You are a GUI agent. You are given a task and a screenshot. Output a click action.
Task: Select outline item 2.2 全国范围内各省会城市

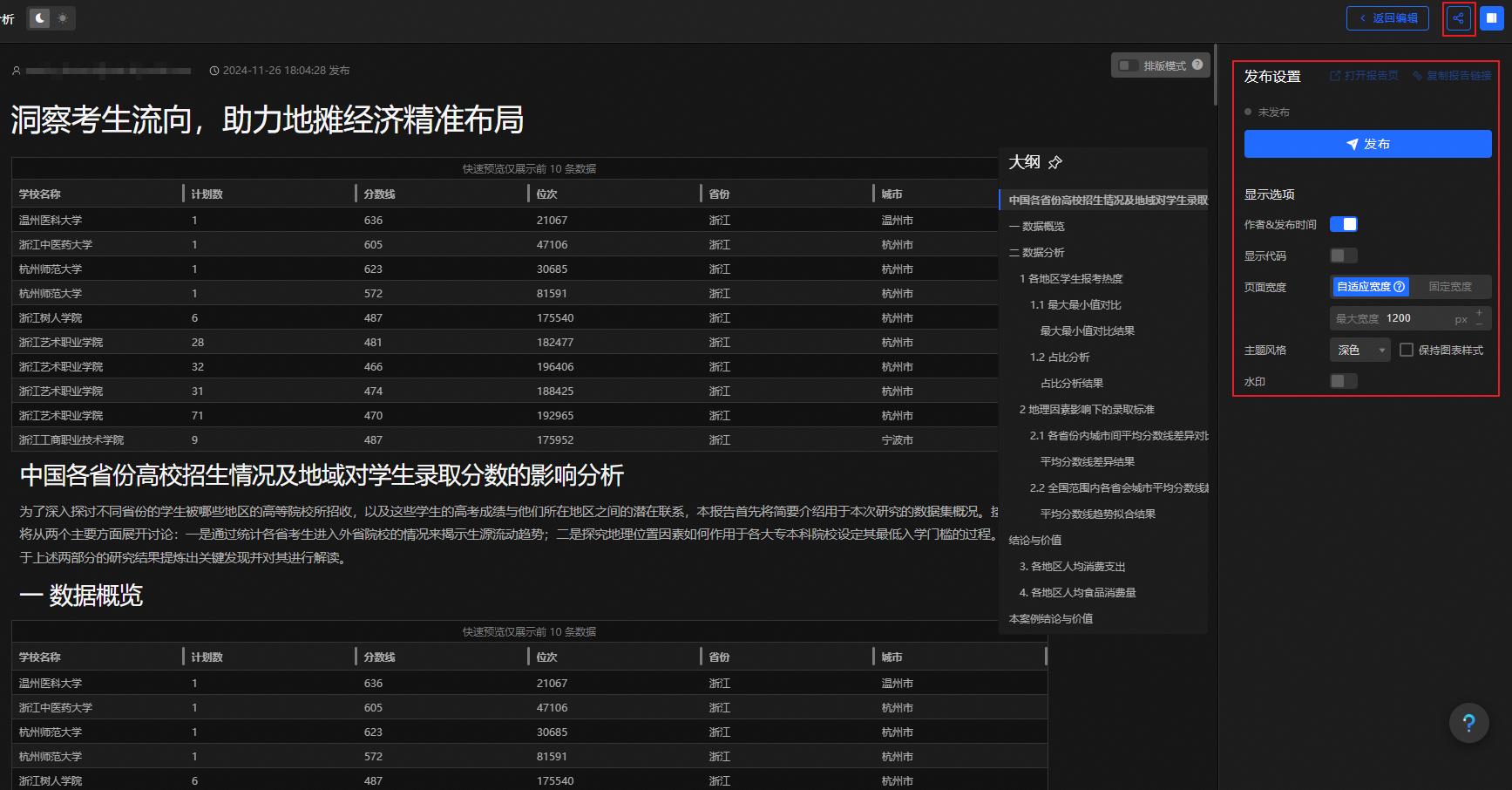(1119, 488)
